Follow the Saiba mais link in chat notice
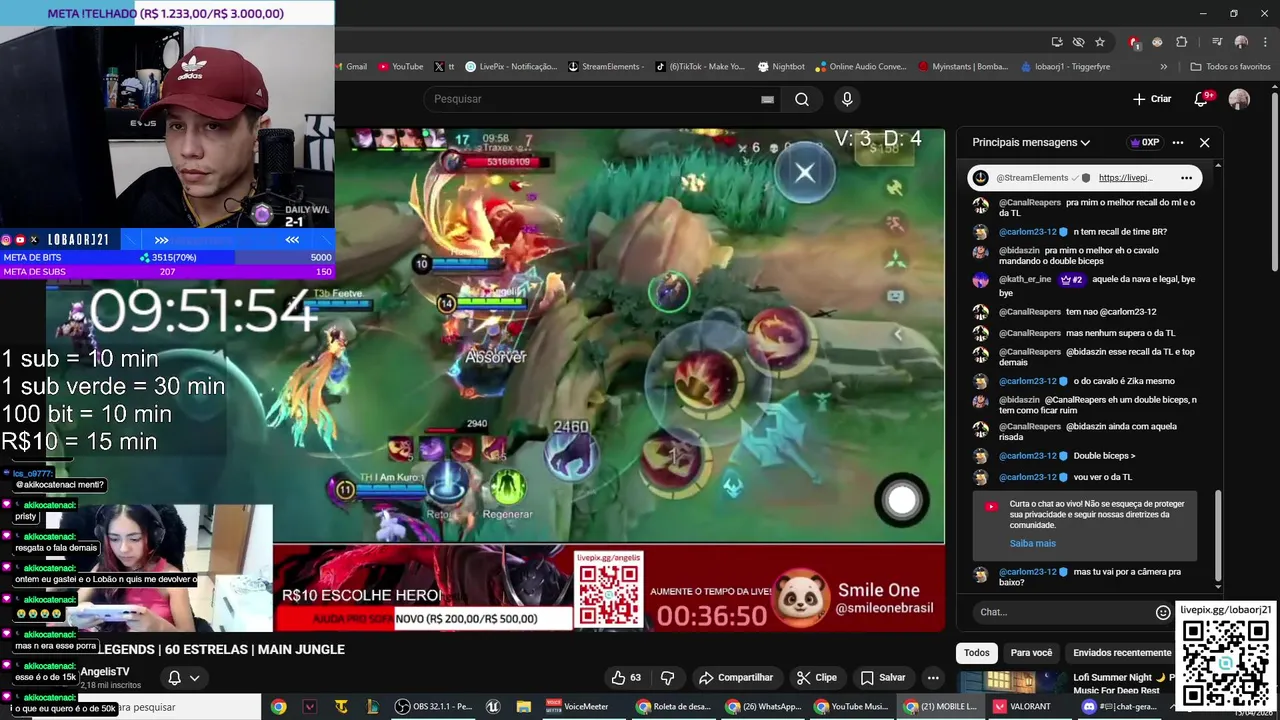Viewport: 1280px width, 720px height. (x=1032, y=543)
